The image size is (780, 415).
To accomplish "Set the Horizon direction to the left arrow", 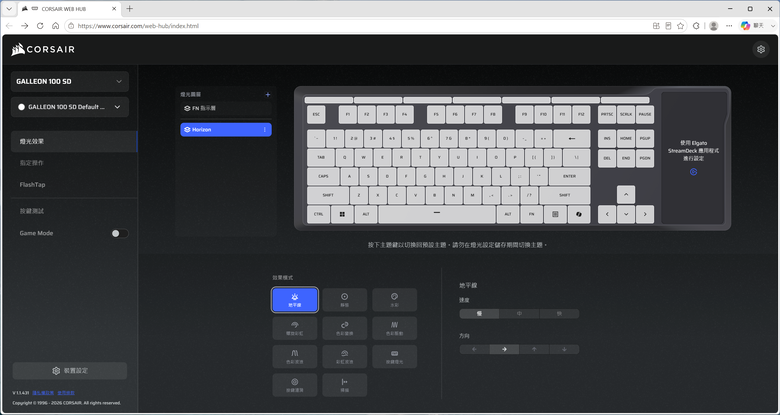I will coord(474,349).
